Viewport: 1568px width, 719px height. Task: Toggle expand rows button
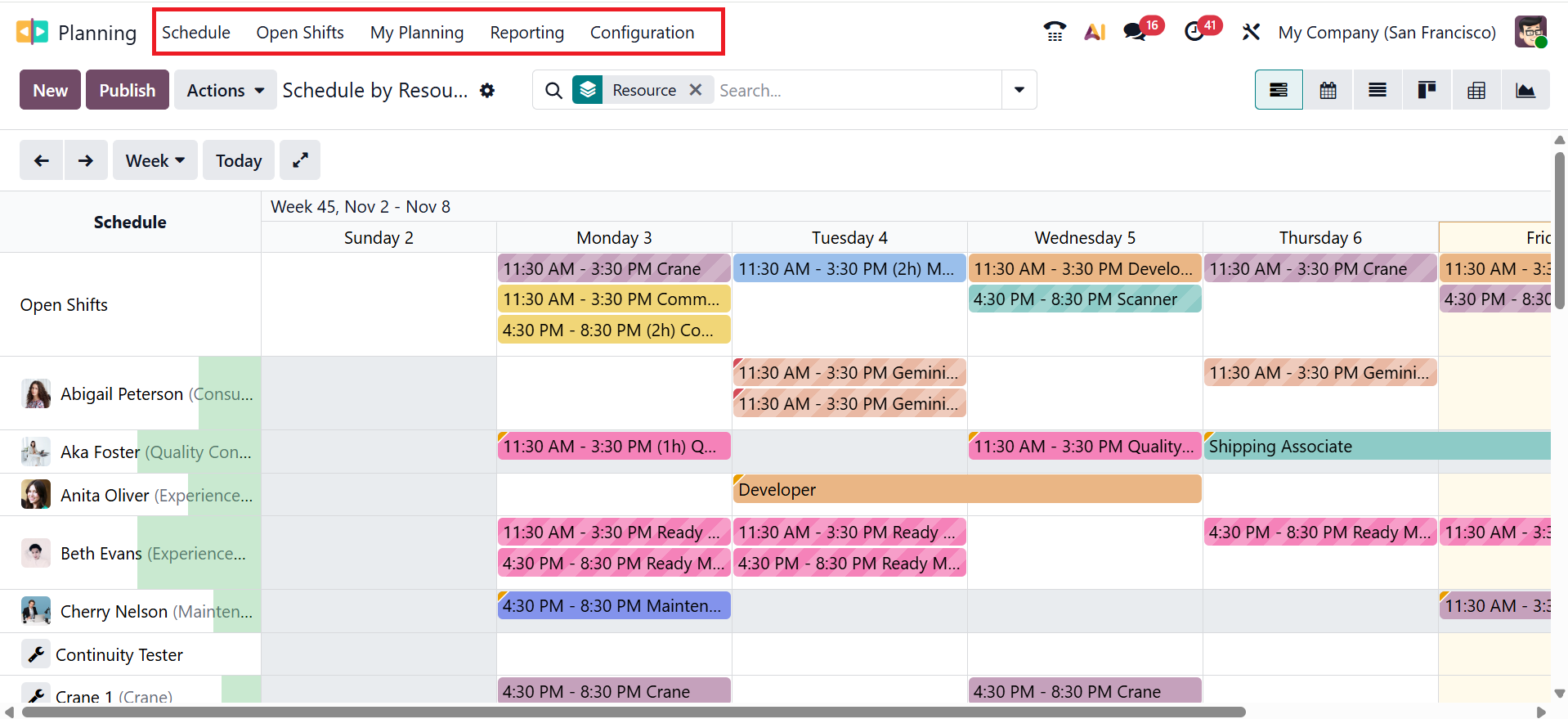coord(300,160)
